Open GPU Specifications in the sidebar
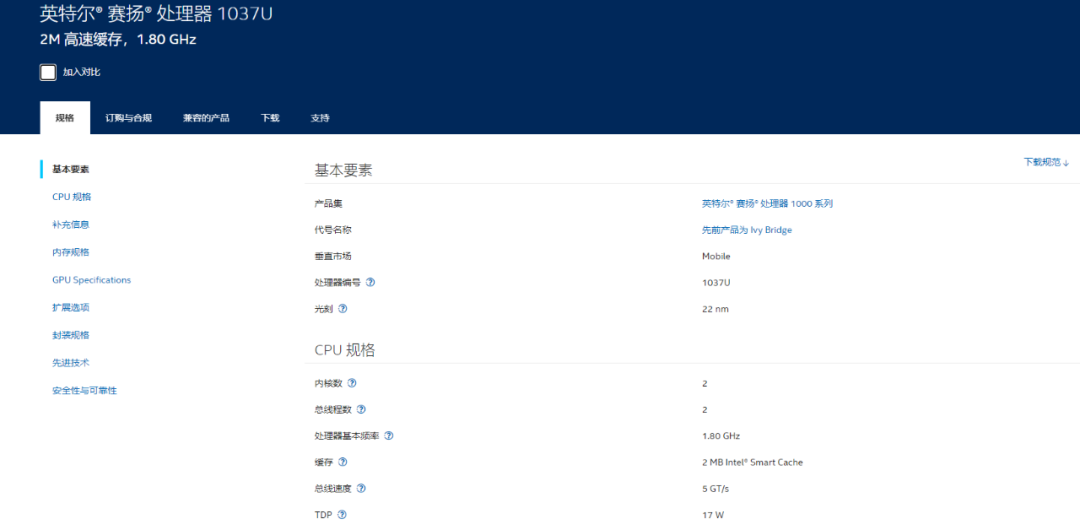Screen dimensions: 1080x530 pyautogui.click(x=92, y=280)
